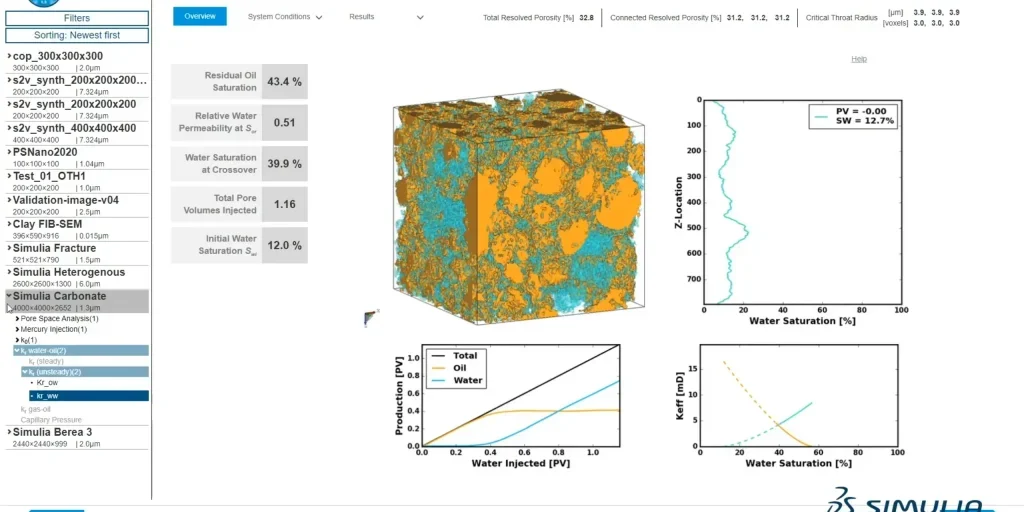Click the PV / SW legend in saturation plot
Viewport: 1024px width, 512px height.
pyautogui.click(x=854, y=116)
